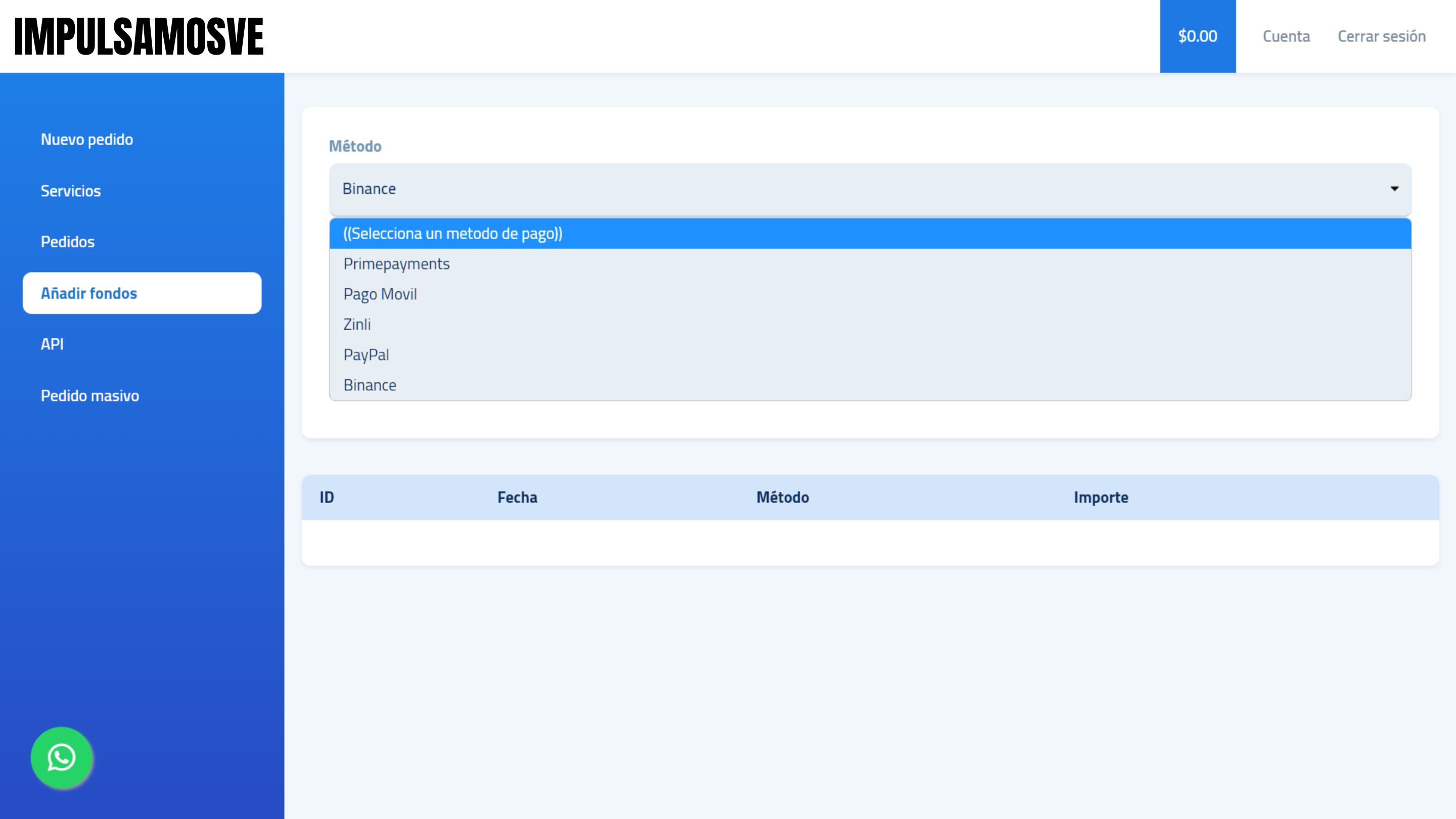1456x819 pixels.
Task: Click the IMPULSAMOSVE logo
Action: pyautogui.click(x=139, y=36)
